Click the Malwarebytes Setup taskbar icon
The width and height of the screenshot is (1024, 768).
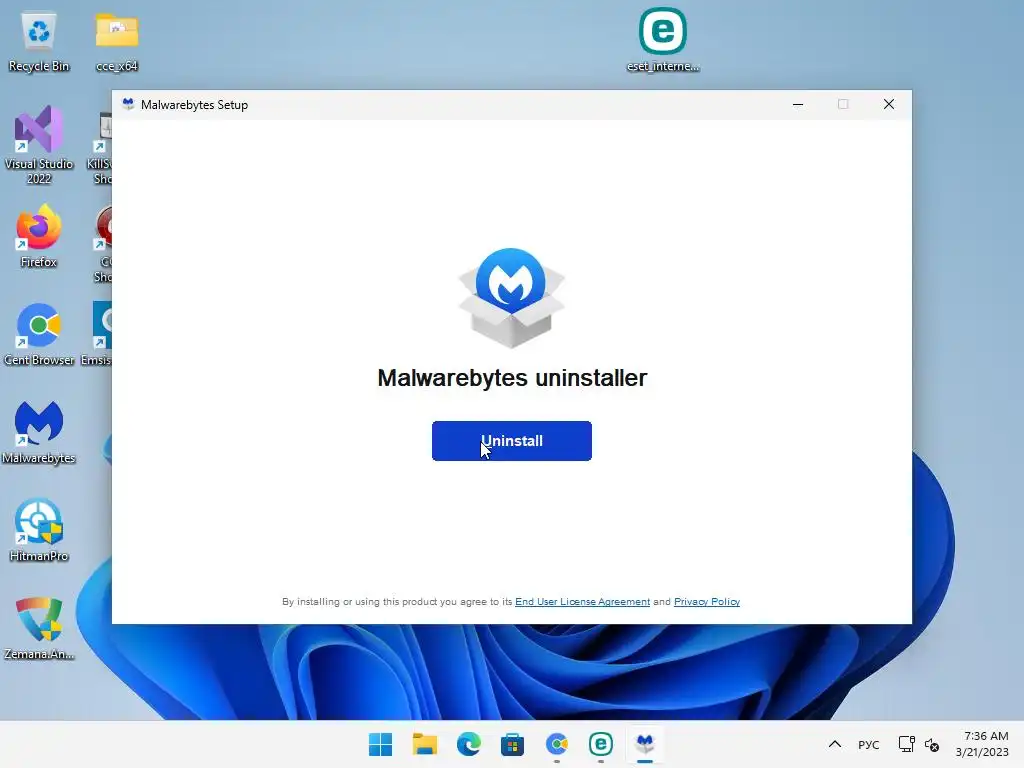pos(645,744)
